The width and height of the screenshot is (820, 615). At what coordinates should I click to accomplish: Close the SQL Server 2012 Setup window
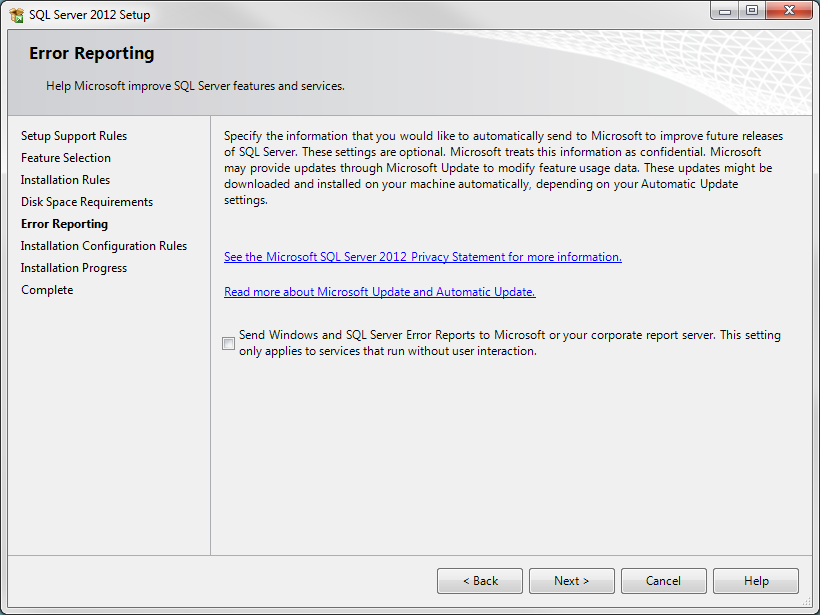pos(790,10)
